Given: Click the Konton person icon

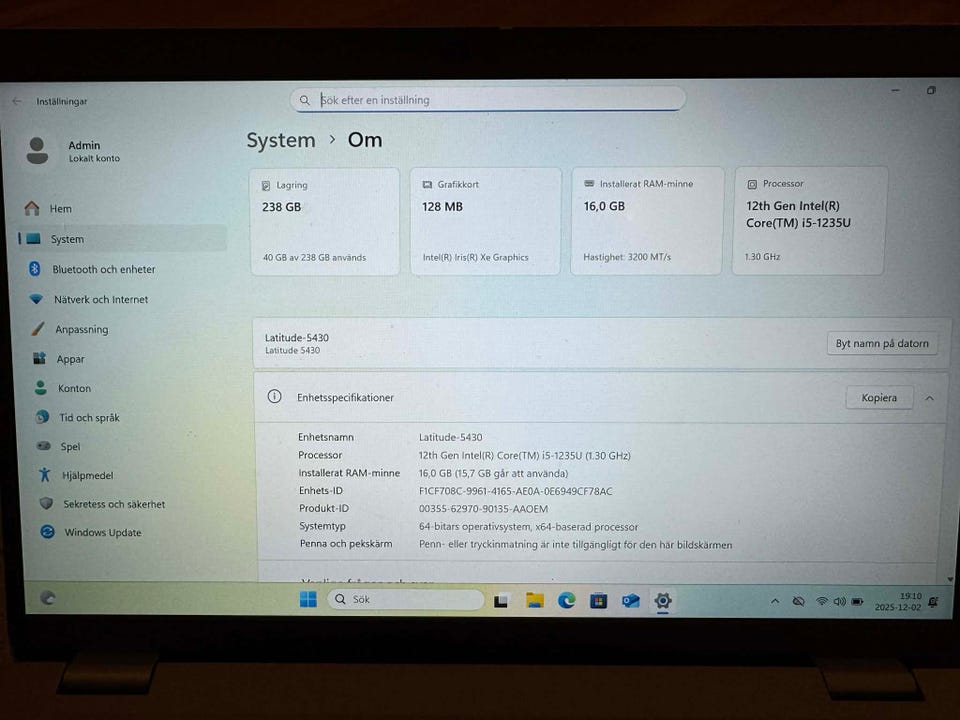Looking at the screenshot, I should click(x=41, y=388).
